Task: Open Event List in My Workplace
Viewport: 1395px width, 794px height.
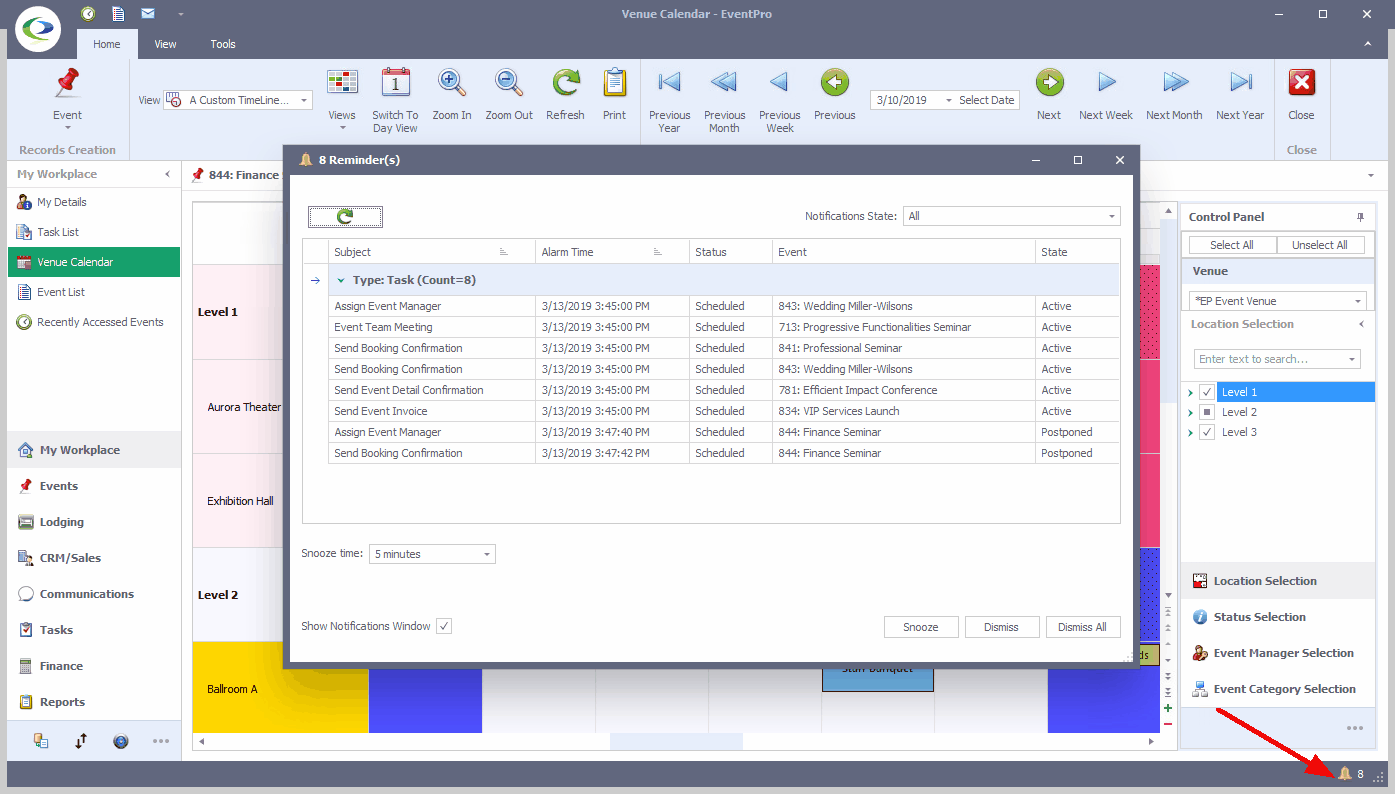Action: 94,292
